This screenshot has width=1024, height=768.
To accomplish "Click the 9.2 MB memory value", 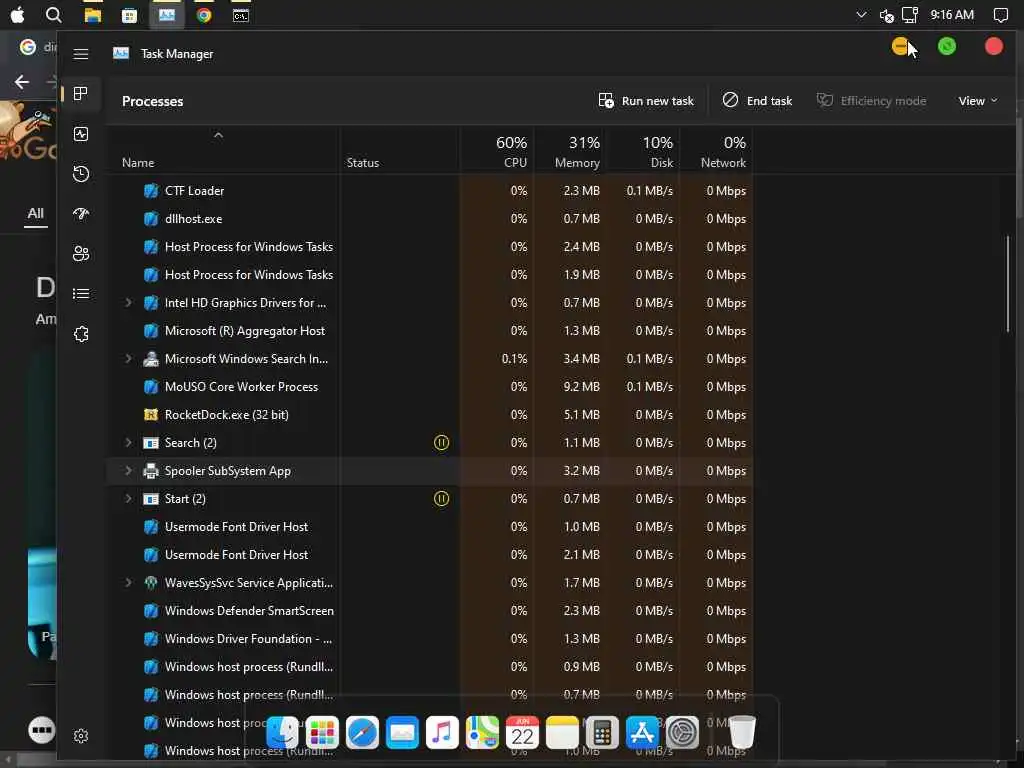I will coord(581,387).
